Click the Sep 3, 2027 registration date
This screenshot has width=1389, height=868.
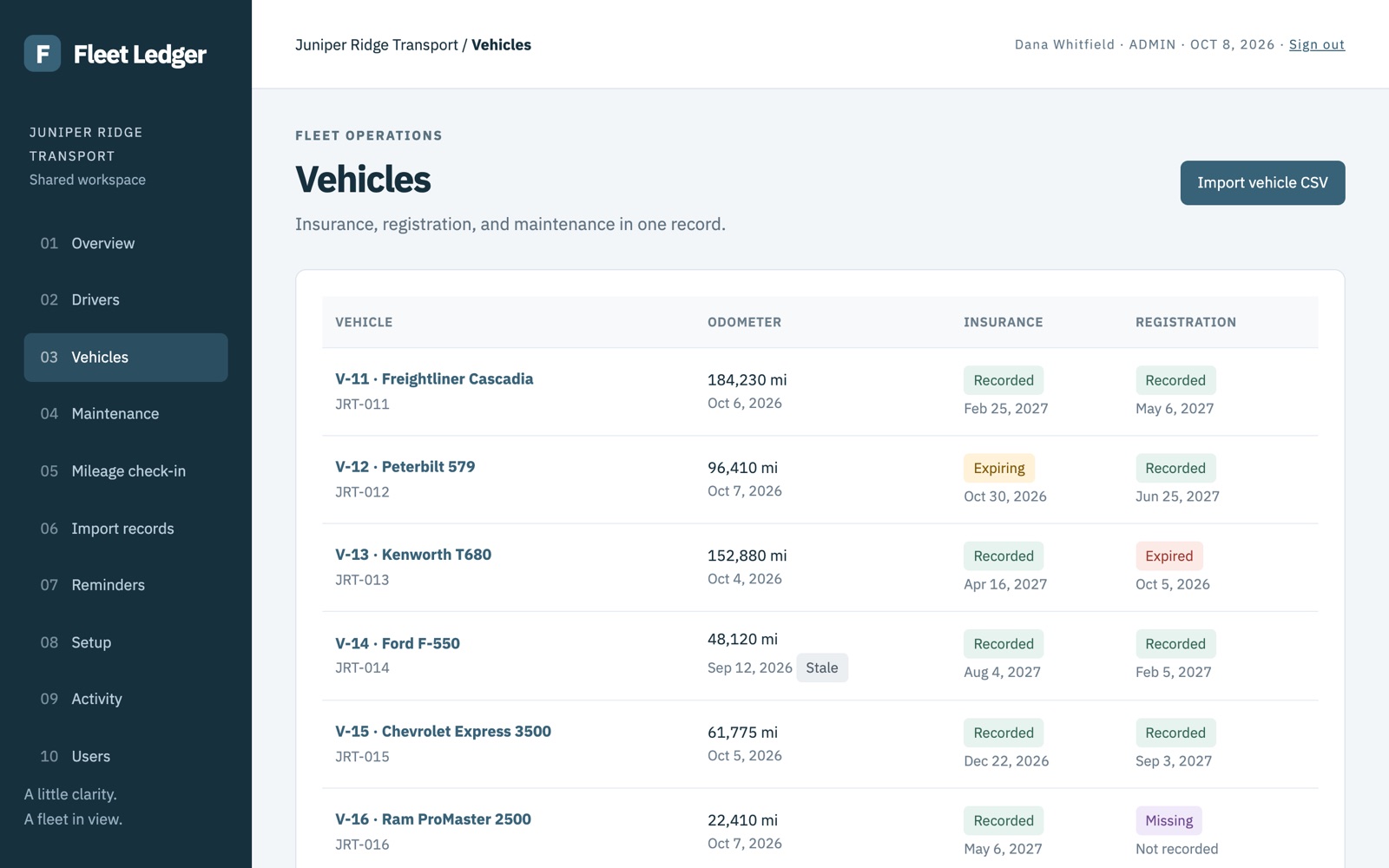pyautogui.click(x=1173, y=760)
